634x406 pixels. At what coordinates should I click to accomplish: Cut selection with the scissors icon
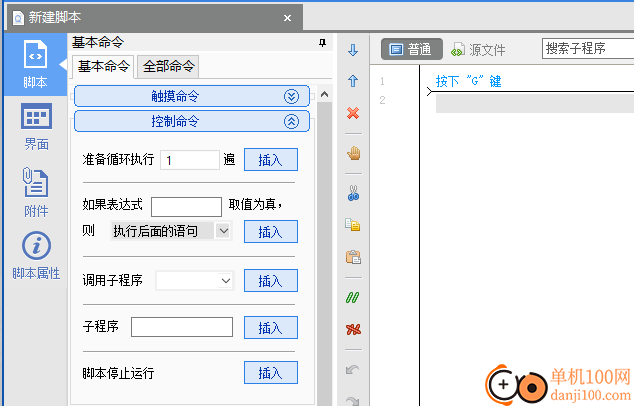[353, 193]
